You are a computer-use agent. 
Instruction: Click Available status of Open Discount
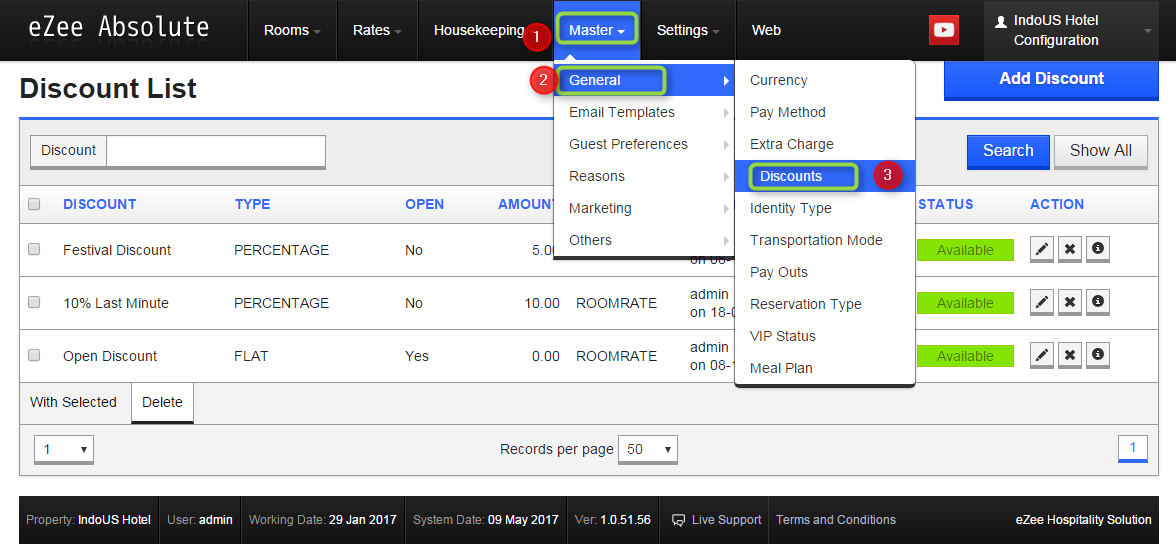[x=964, y=356]
